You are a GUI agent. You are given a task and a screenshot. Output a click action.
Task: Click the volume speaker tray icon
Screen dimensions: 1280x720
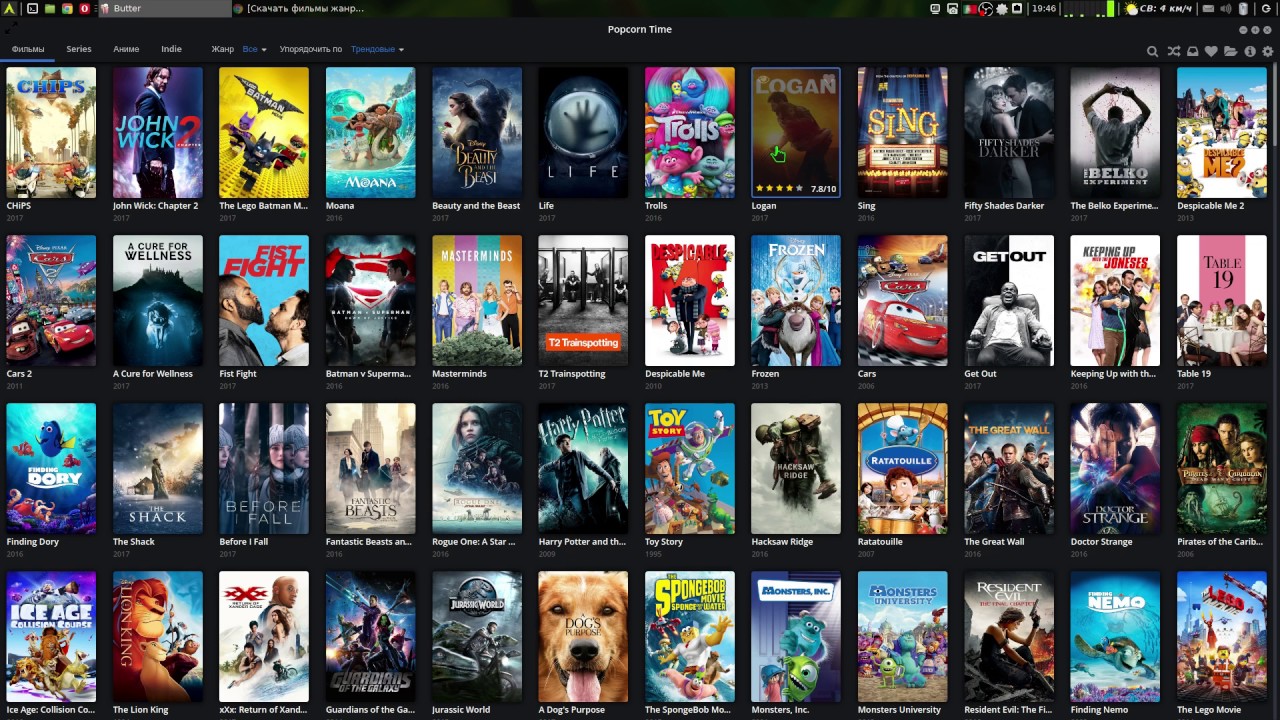1226,9
